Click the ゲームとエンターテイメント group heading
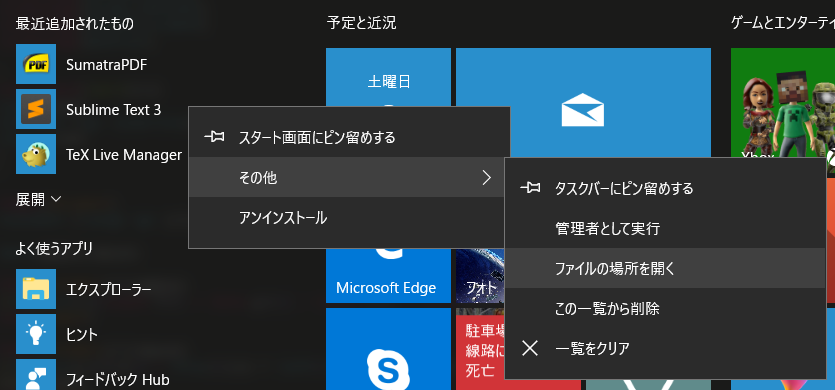Screen dimensions: 835x390 [x=783, y=23]
